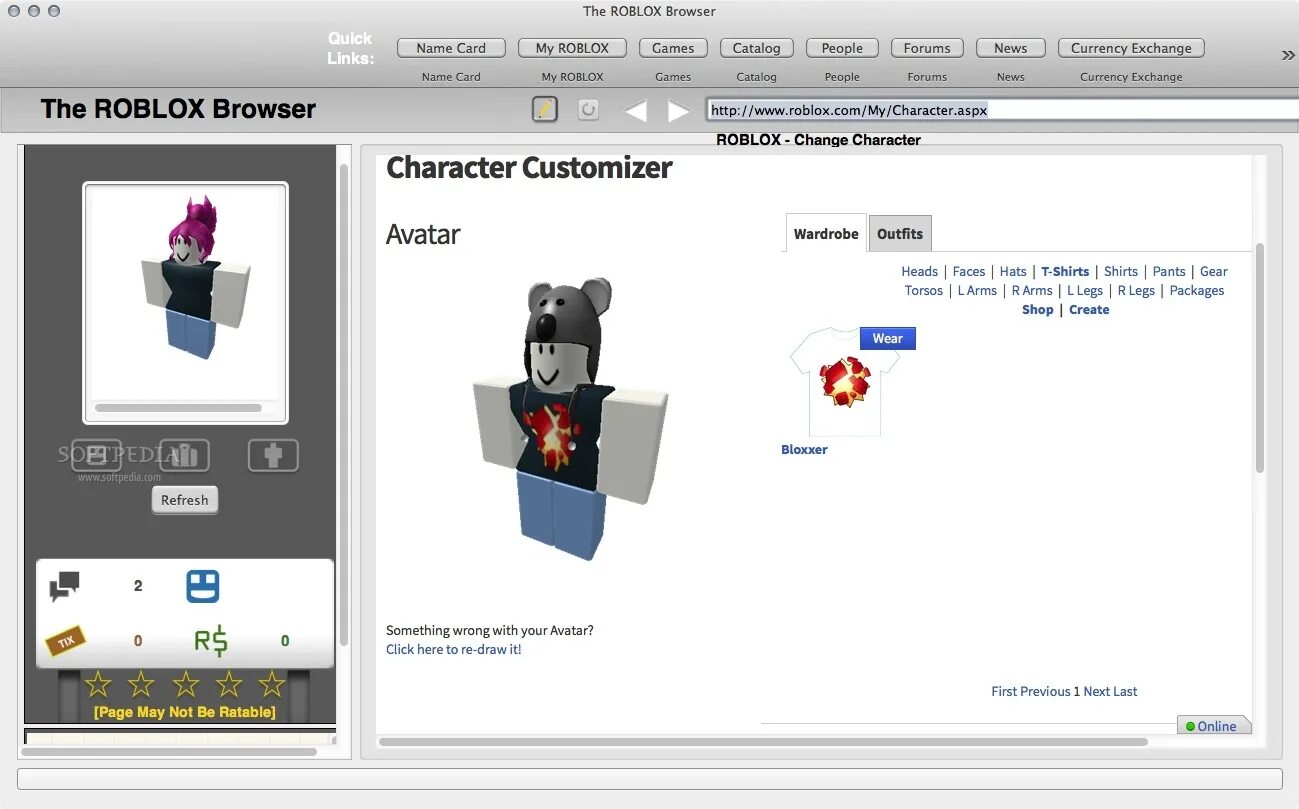
Task: Switch to the Wardrobe tab
Action: 826,233
